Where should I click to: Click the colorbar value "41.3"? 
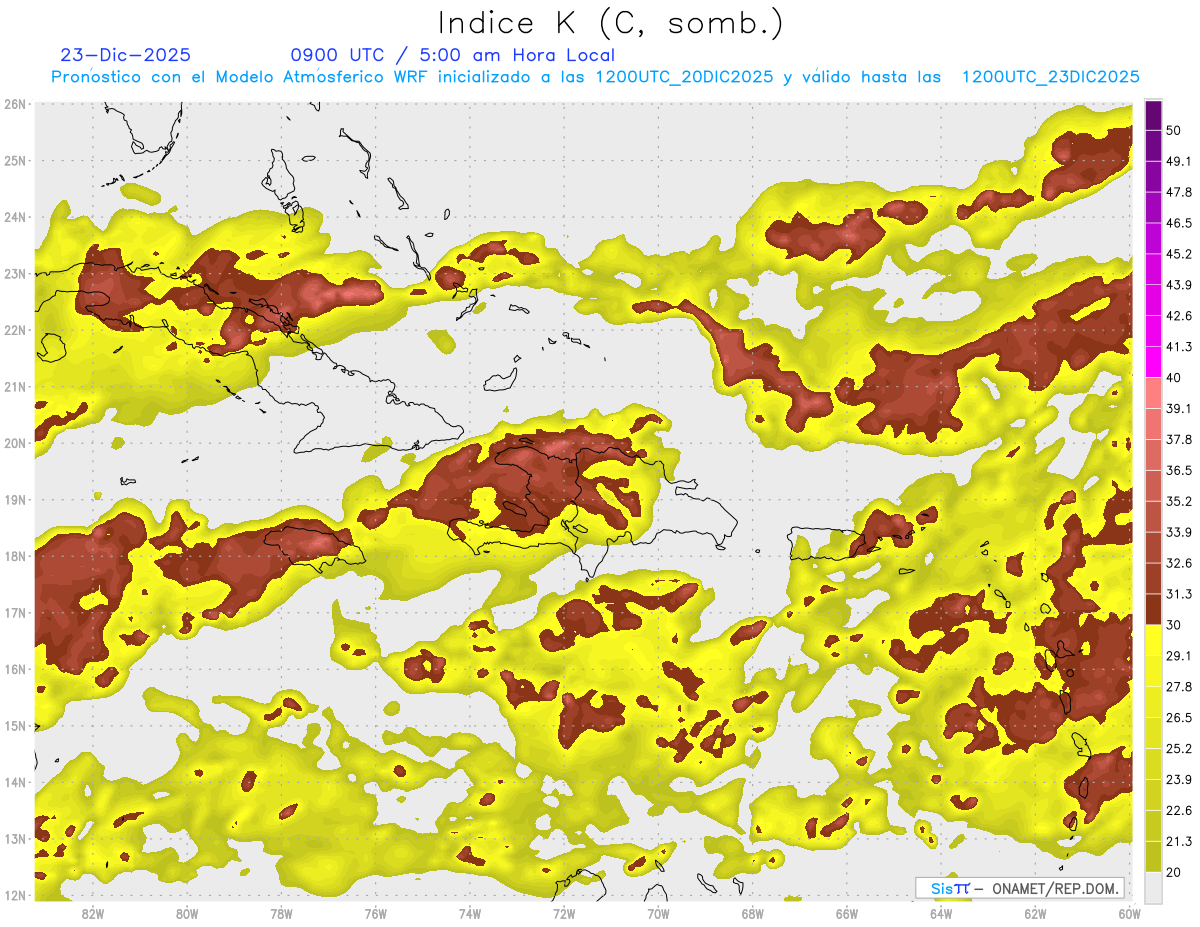coord(1179,347)
